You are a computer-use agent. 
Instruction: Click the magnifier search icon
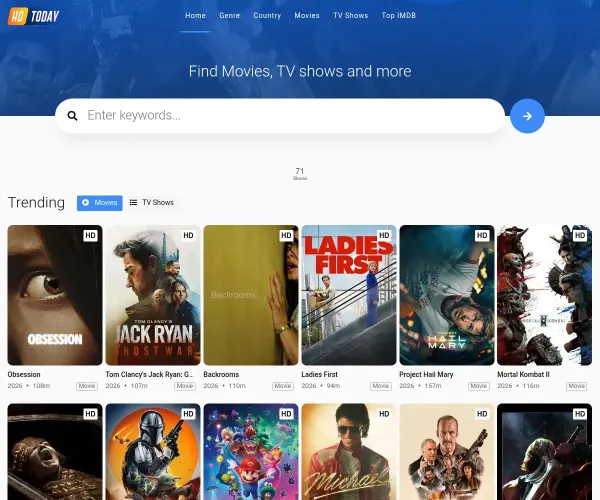coord(72,116)
